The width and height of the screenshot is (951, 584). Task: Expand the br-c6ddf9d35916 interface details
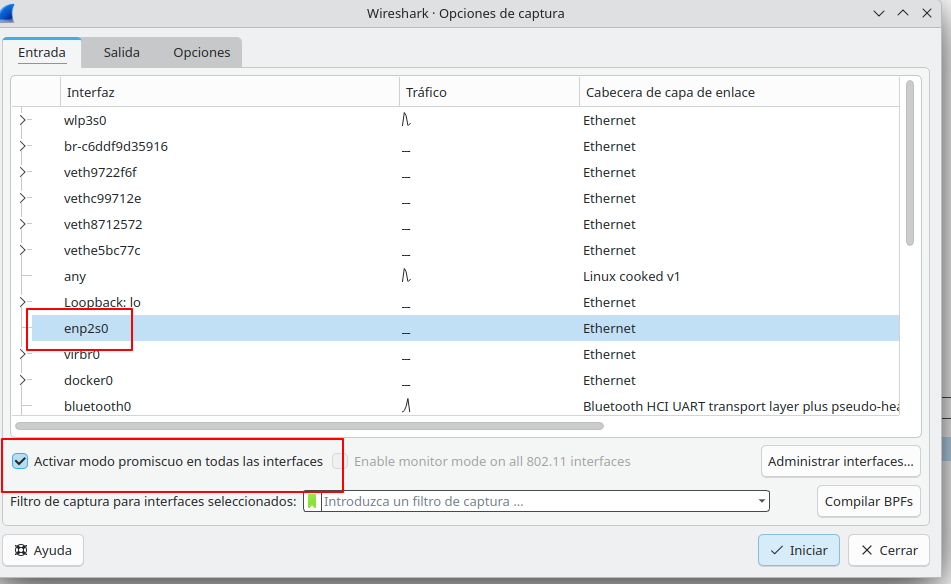point(22,146)
